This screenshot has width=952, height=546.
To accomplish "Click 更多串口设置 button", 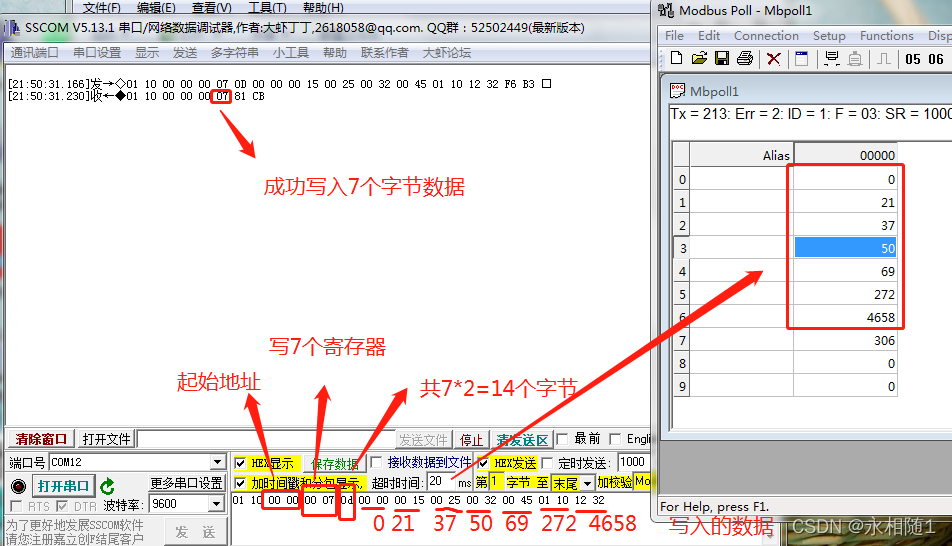I will [186, 483].
